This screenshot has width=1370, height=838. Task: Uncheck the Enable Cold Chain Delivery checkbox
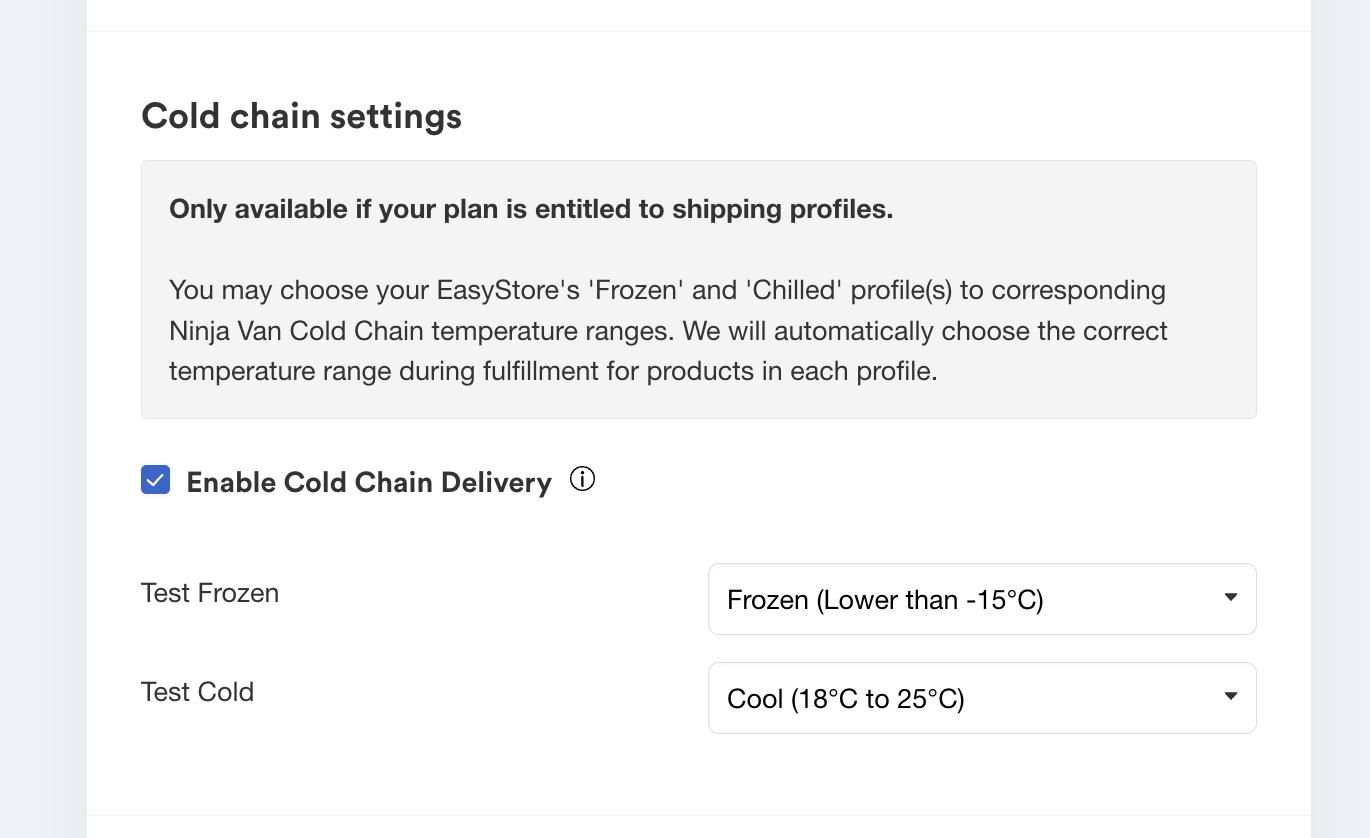click(x=155, y=480)
